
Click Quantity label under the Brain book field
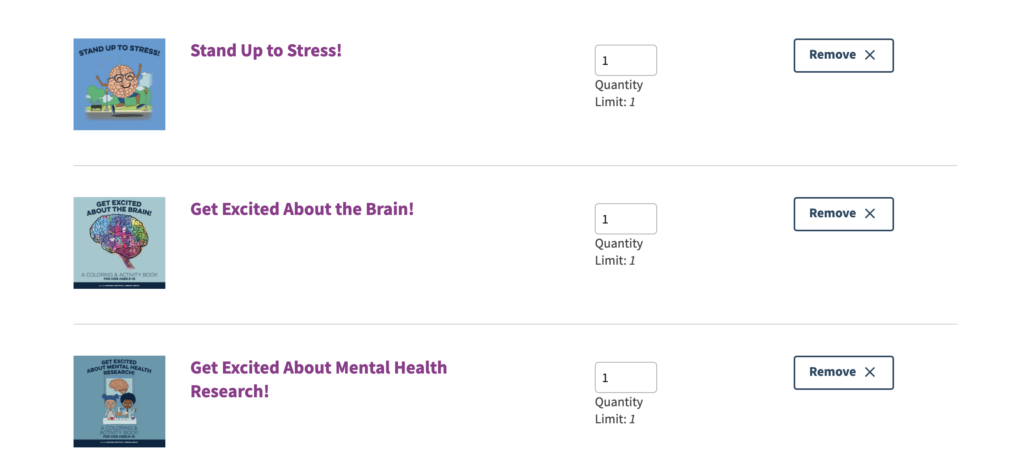pos(619,244)
